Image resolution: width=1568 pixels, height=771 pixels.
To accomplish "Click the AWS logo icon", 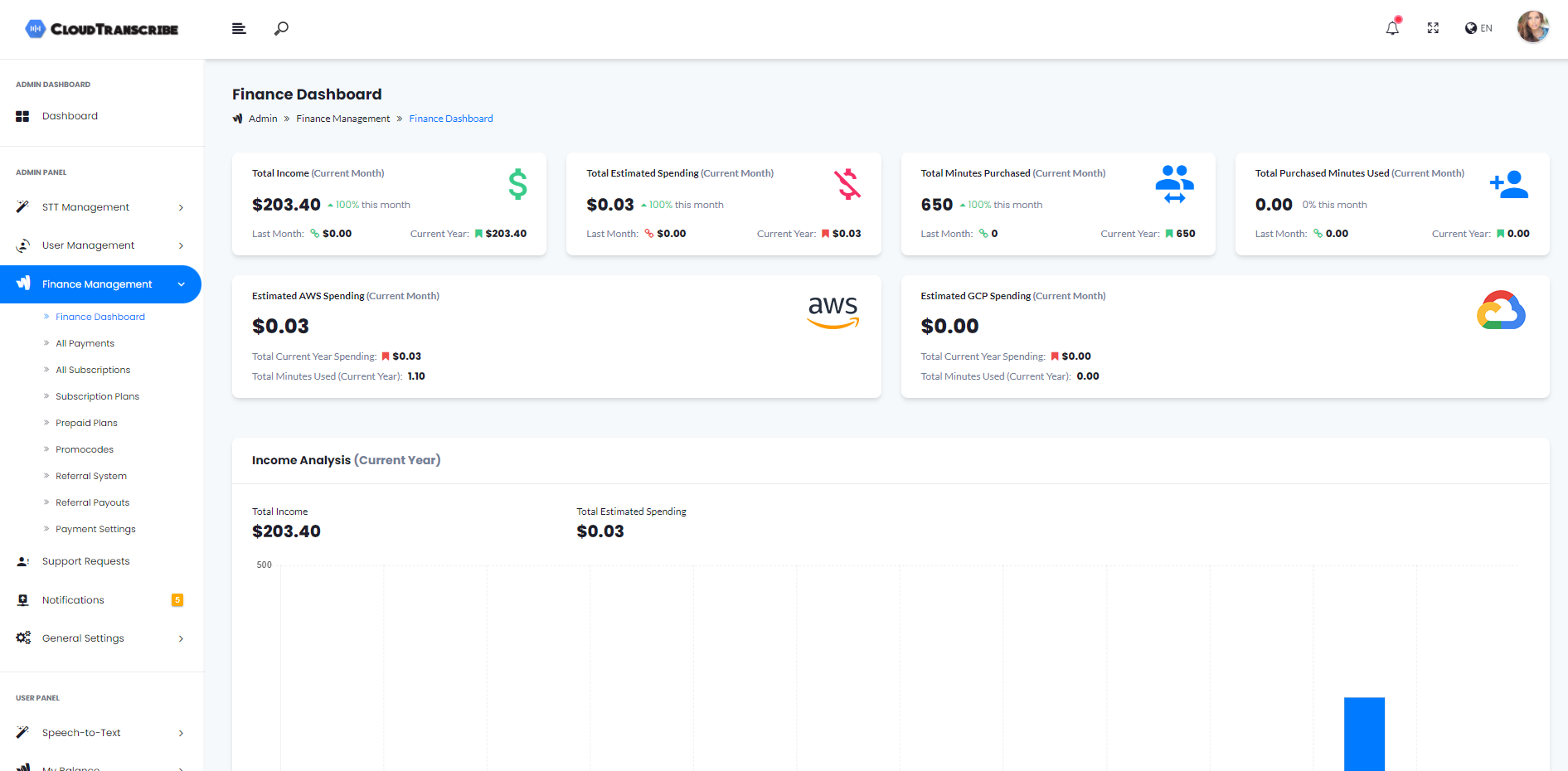I will click(x=833, y=312).
